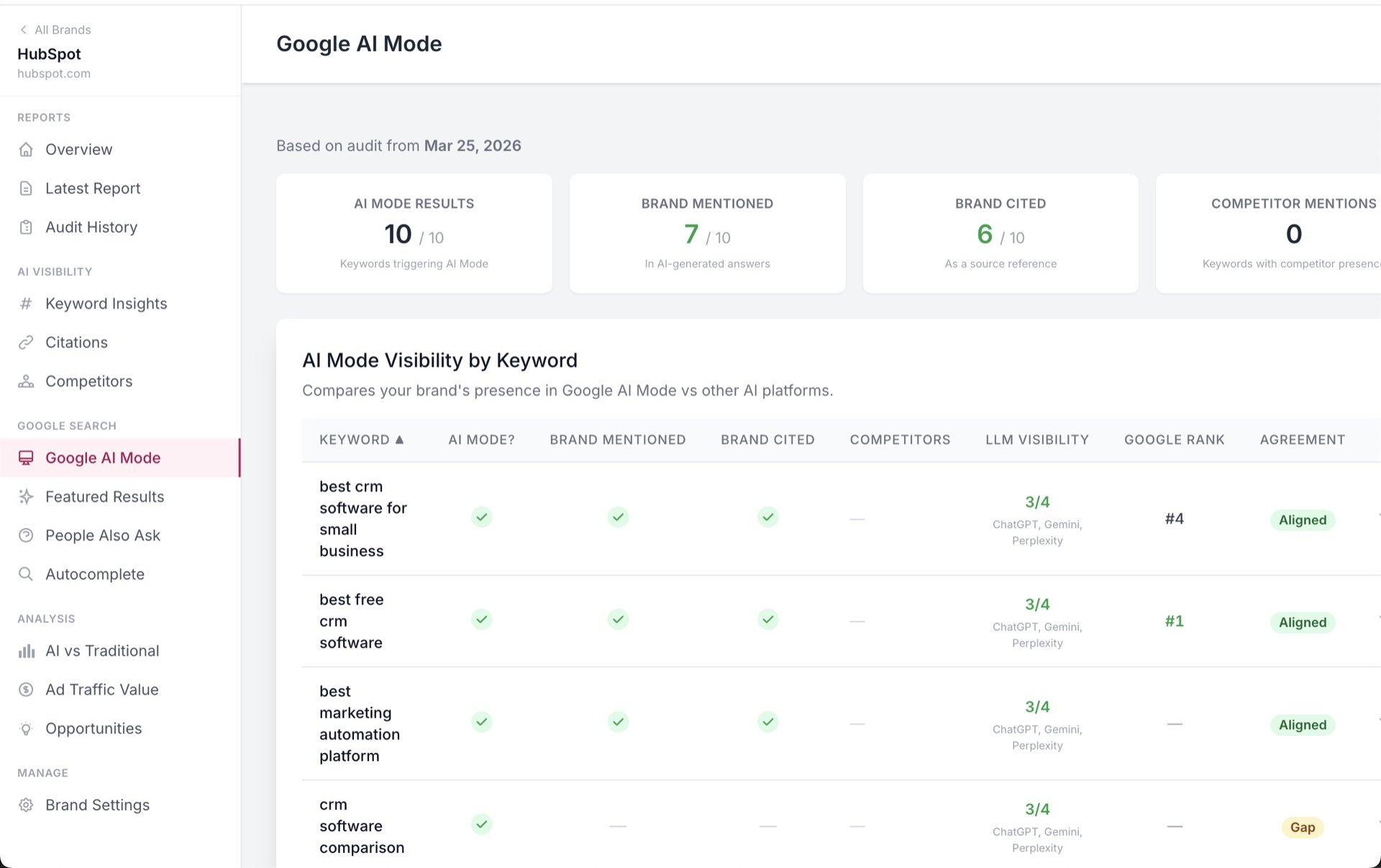Click Brand Mentioned checkmark for best free crm software
This screenshot has height=868, width=1381.
[x=618, y=619]
